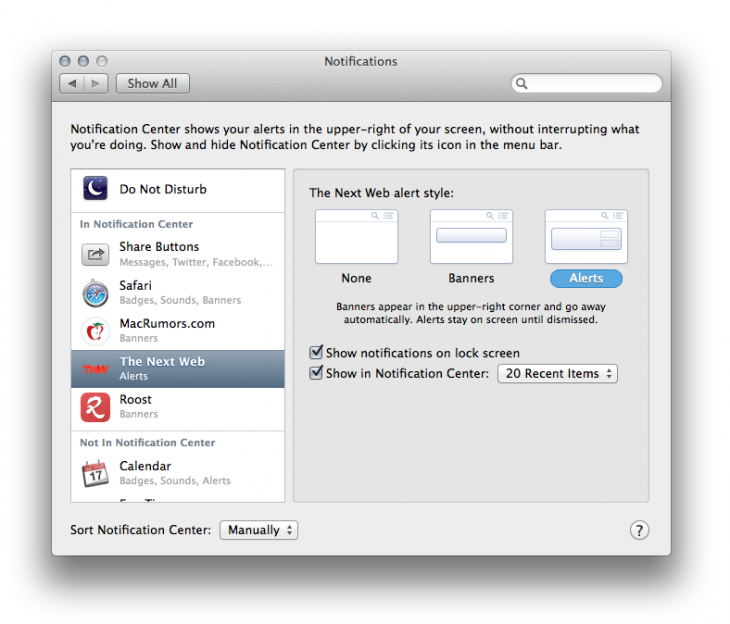Click the MacRumors.com apple icon
The width and height of the screenshot is (730, 624).
coord(95,331)
